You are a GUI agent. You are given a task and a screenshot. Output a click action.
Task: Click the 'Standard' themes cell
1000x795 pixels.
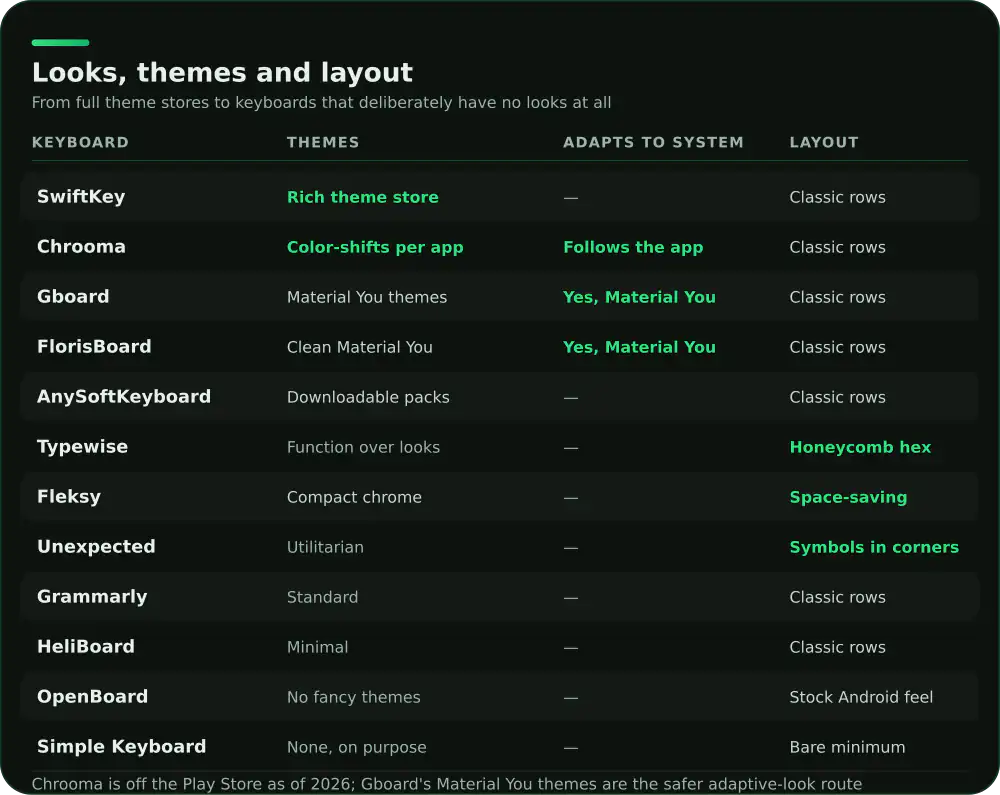[322, 597]
